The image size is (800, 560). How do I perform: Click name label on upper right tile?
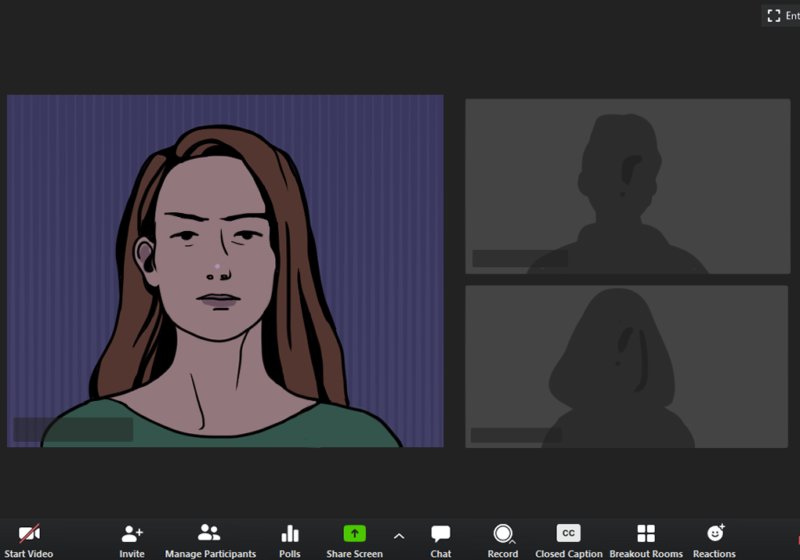pos(519,258)
